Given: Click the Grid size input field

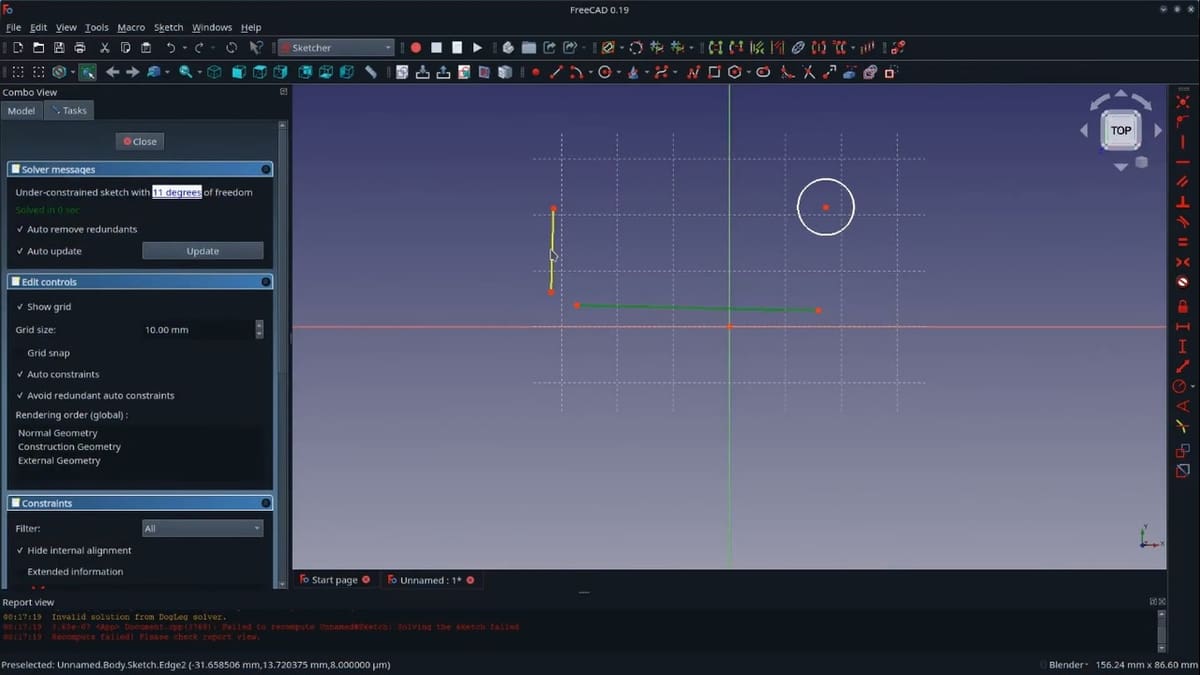Looking at the screenshot, I should click(198, 329).
